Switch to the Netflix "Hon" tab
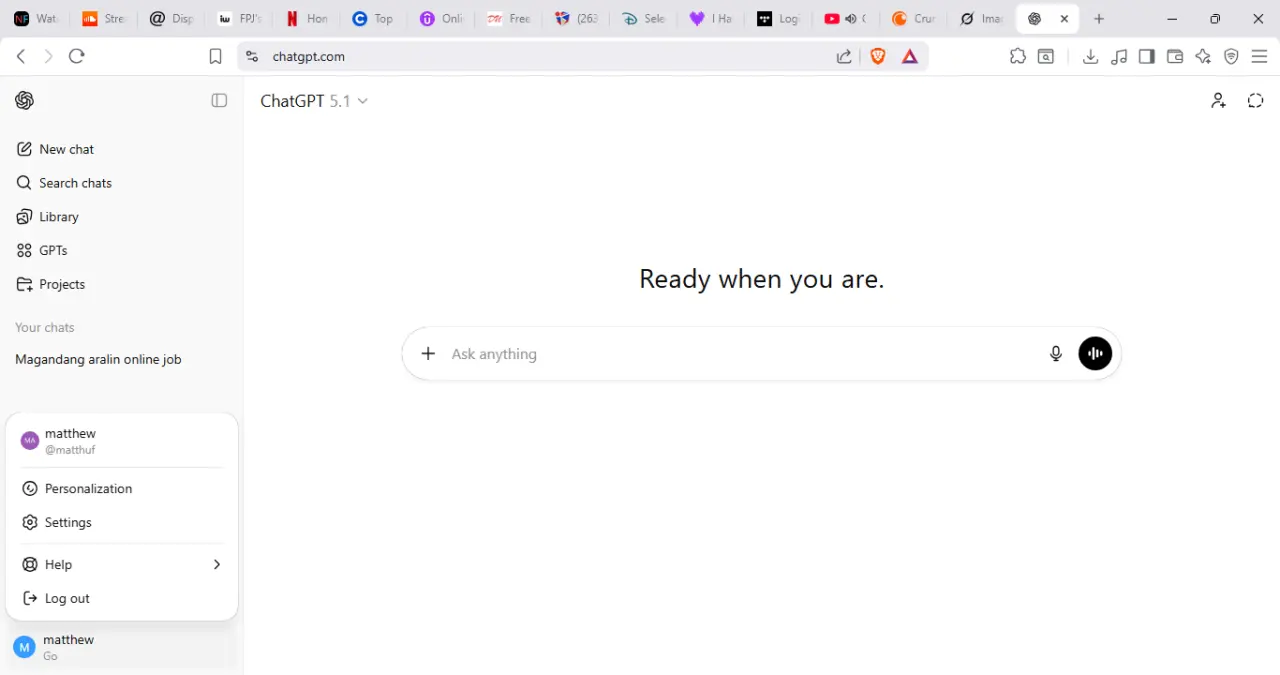 (307, 19)
